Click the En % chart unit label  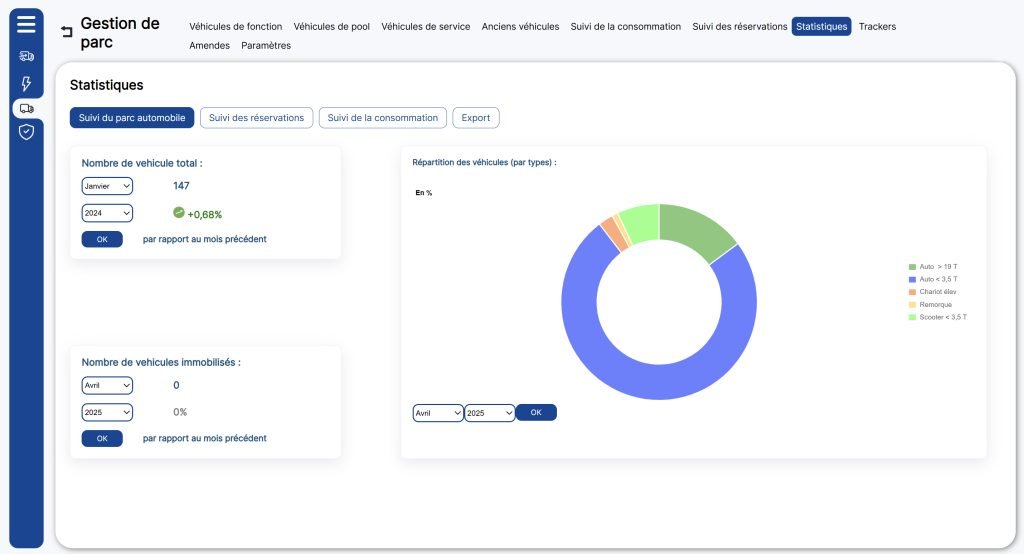[x=423, y=193]
